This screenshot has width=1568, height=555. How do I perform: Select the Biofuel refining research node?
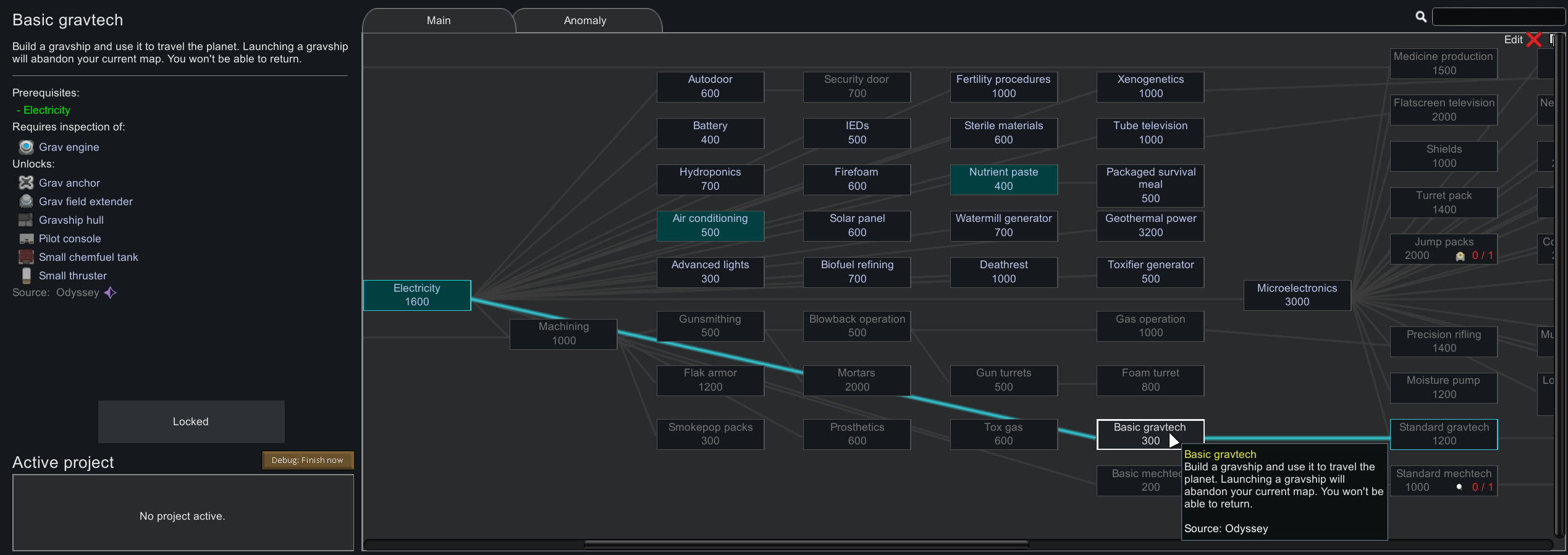[857, 272]
